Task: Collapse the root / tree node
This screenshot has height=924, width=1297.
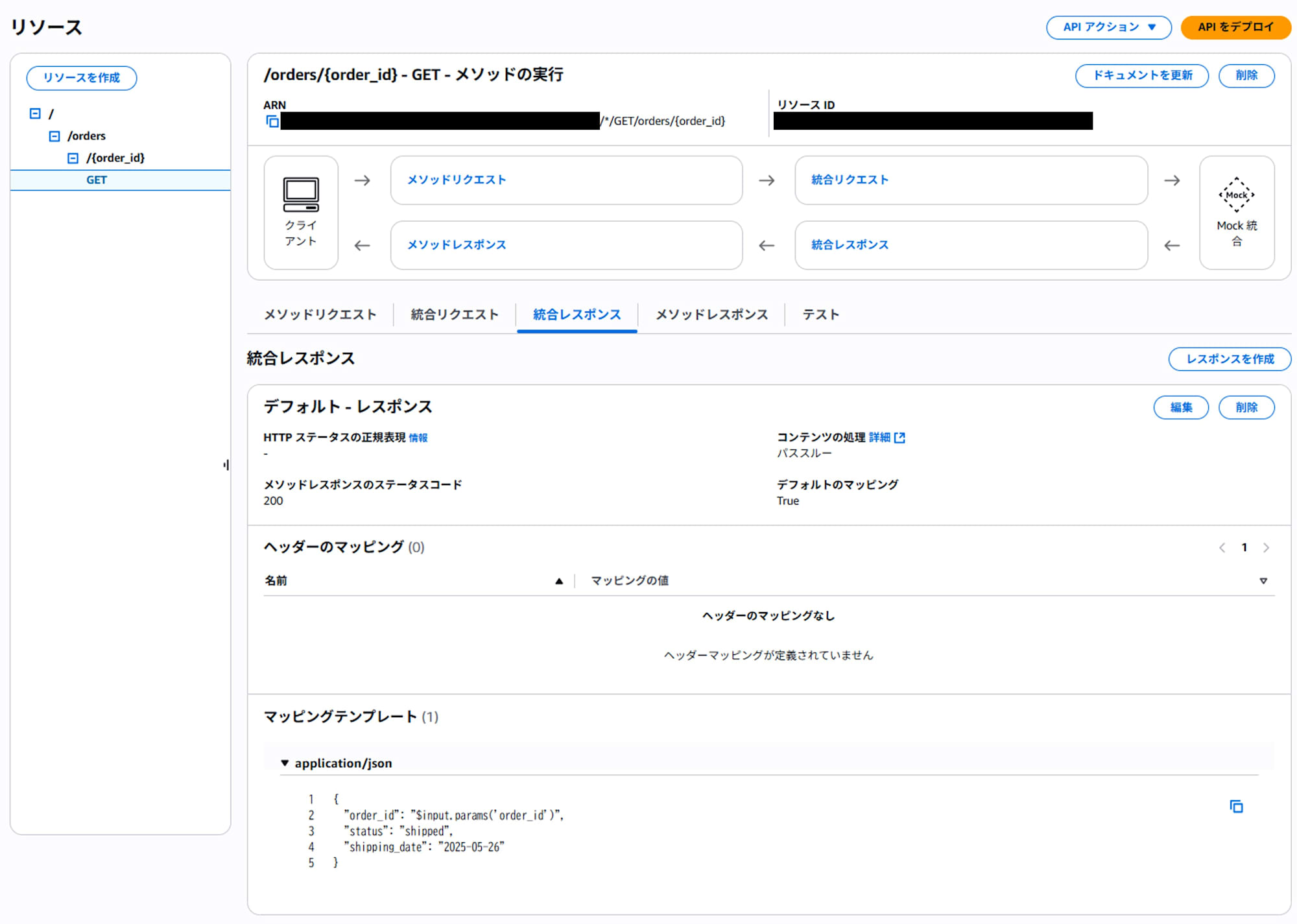Action: [35, 113]
